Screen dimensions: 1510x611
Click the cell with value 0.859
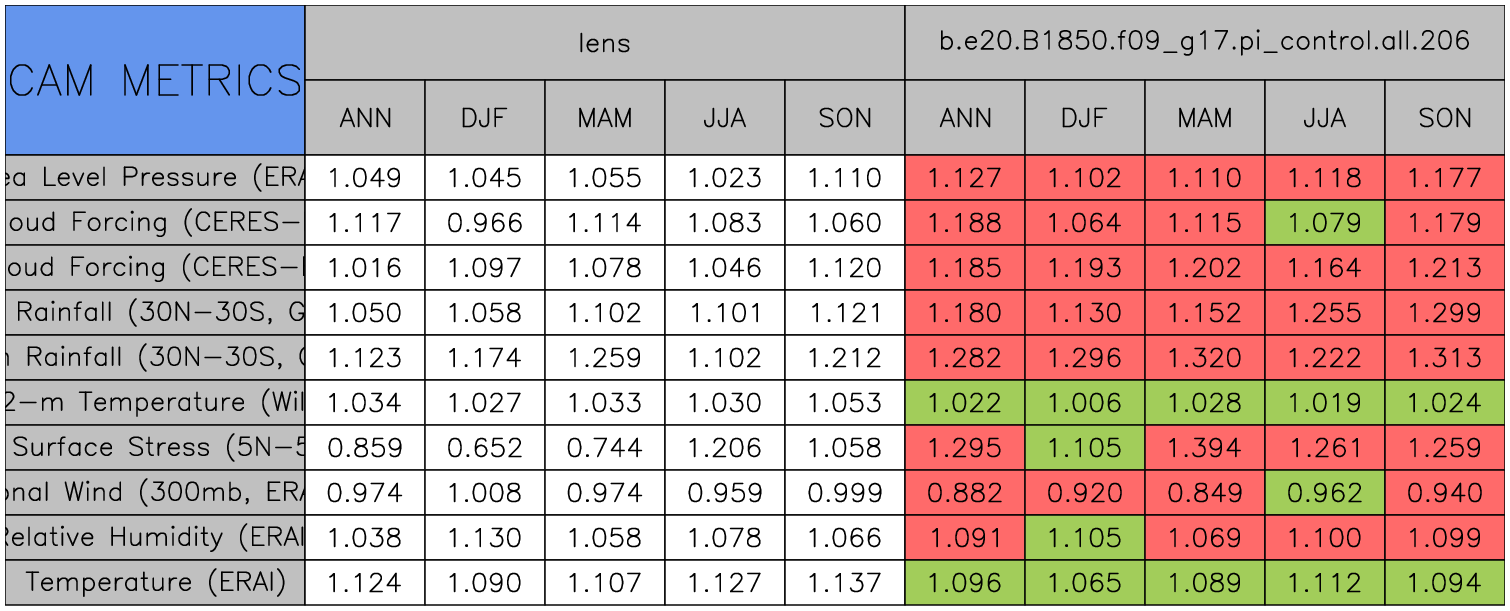click(365, 448)
